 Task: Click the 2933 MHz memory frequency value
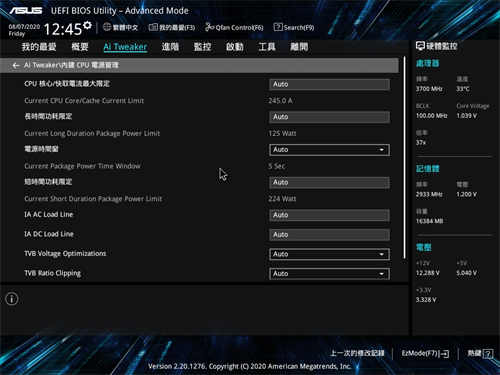pyautogui.click(x=429, y=194)
